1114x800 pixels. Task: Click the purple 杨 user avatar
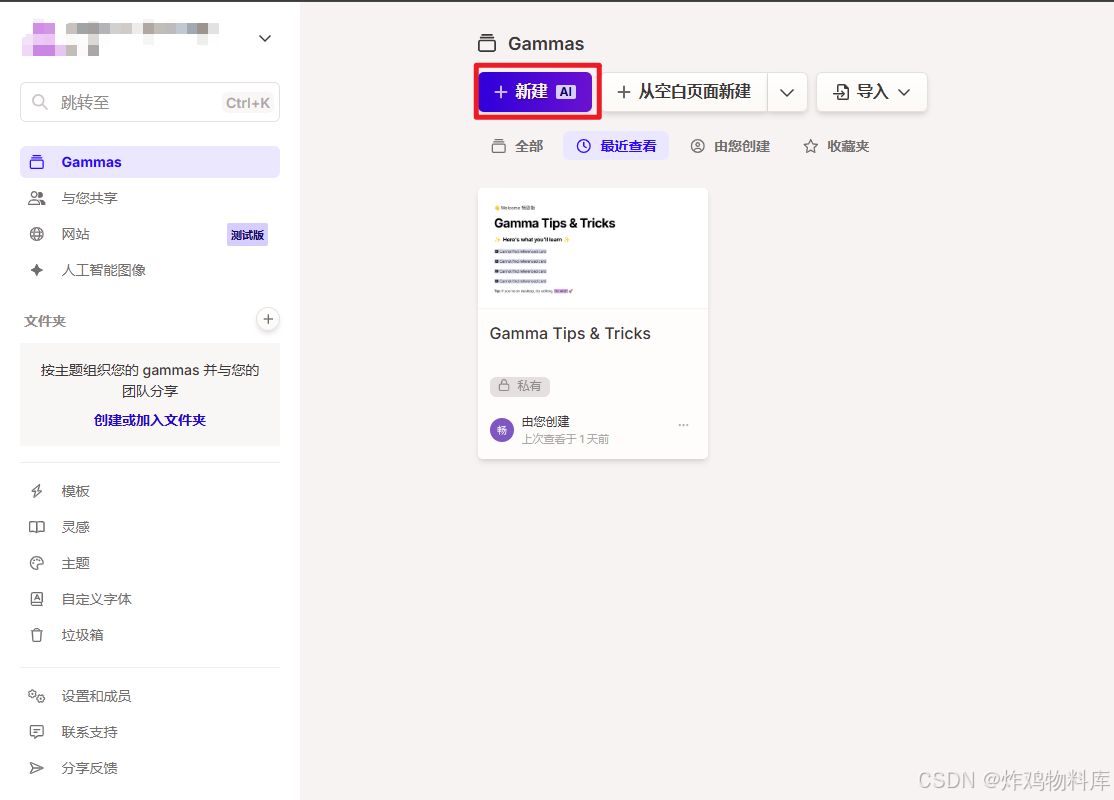click(x=502, y=430)
